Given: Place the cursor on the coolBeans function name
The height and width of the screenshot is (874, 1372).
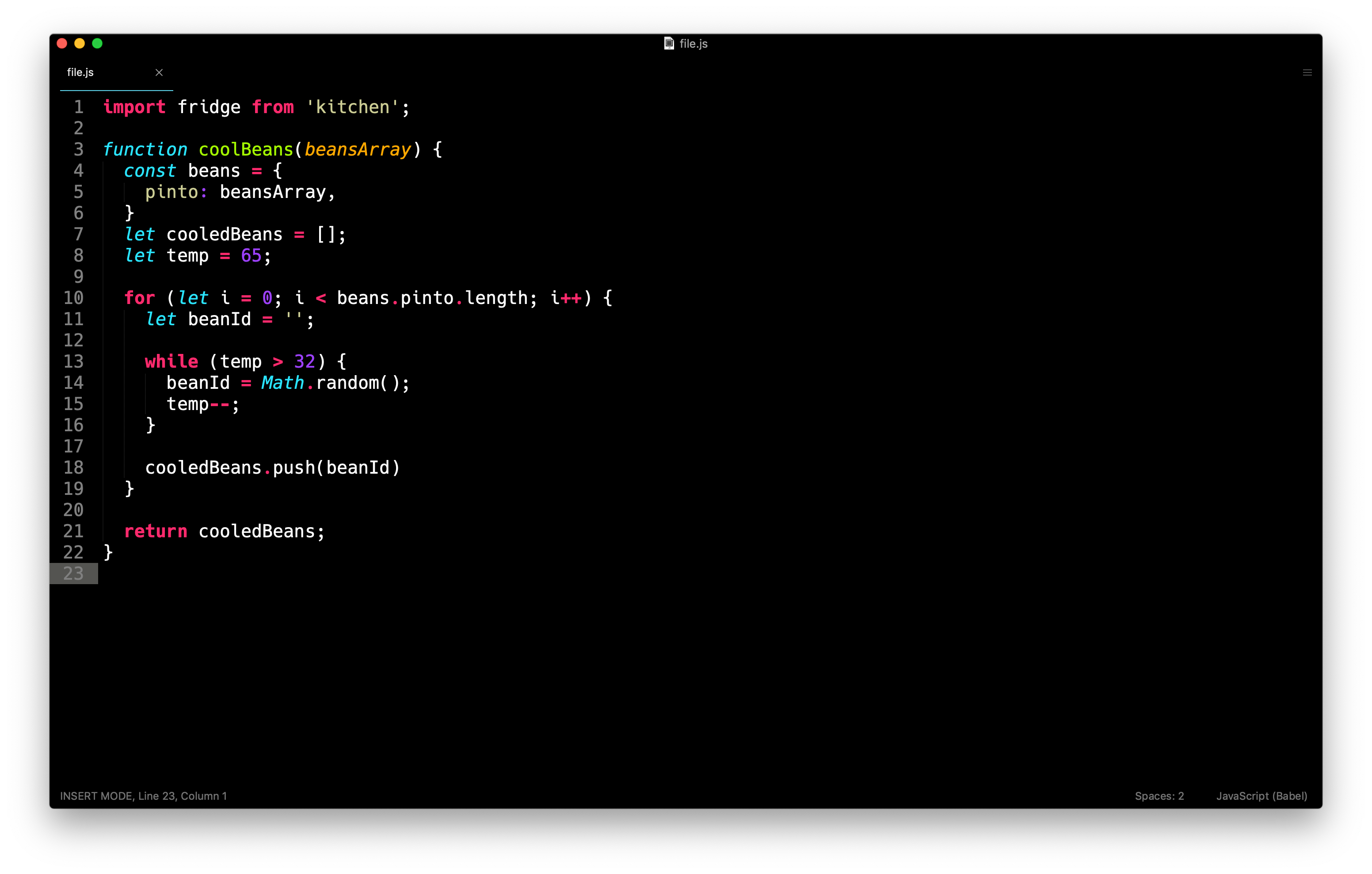Looking at the screenshot, I should 246,149.
